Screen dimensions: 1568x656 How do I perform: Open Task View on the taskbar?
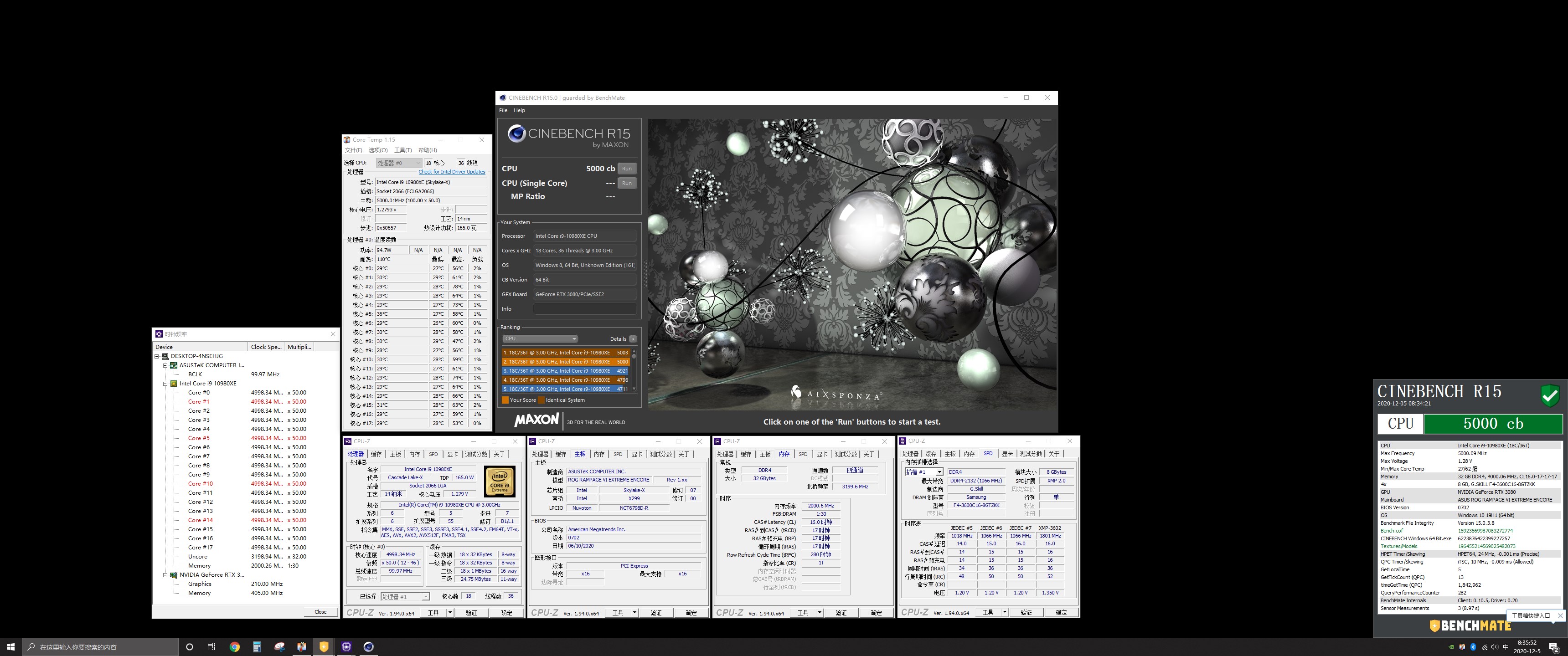click(x=211, y=647)
